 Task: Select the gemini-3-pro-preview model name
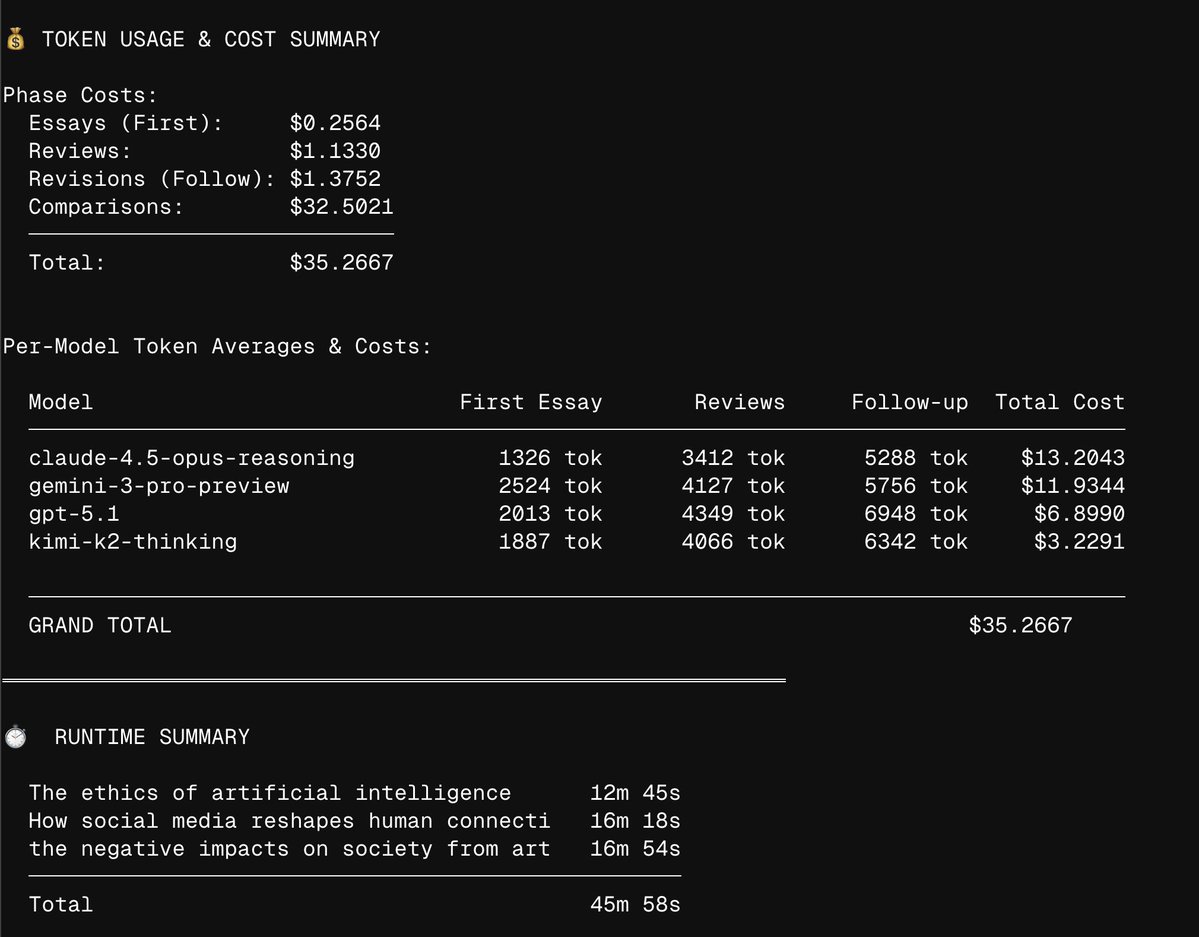(x=158, y=486)
